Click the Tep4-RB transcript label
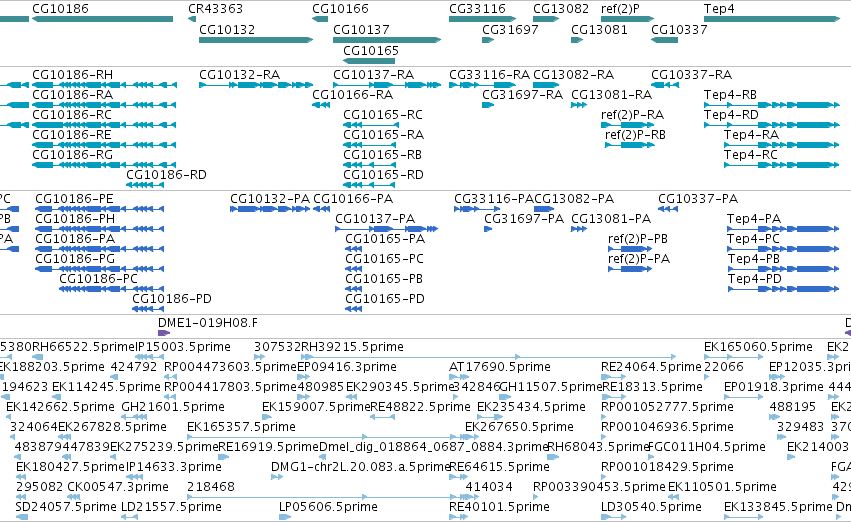The height and width of the screenshot is (522, 851). pos(730,94)
